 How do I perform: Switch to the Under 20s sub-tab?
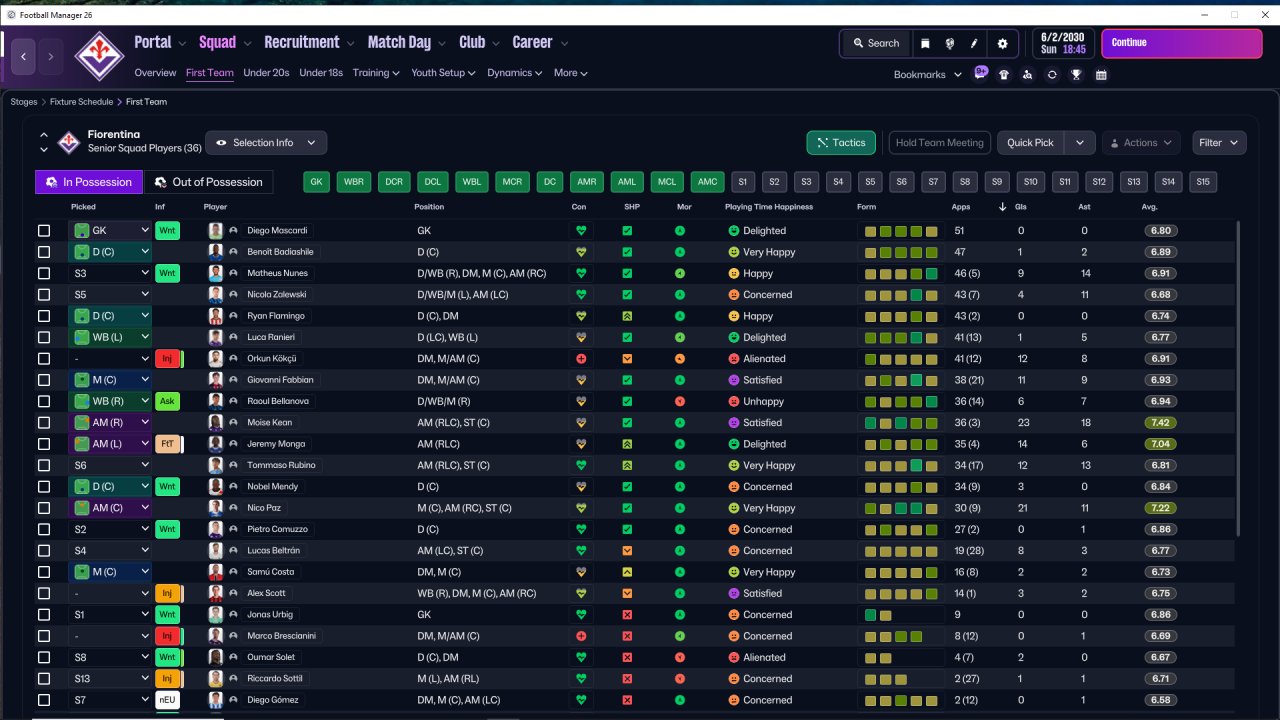(266, 73)
